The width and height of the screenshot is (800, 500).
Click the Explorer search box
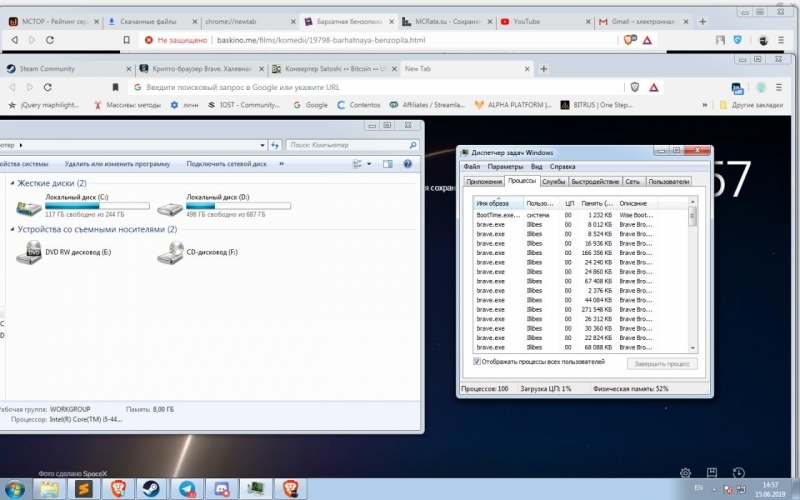point(353,145)
